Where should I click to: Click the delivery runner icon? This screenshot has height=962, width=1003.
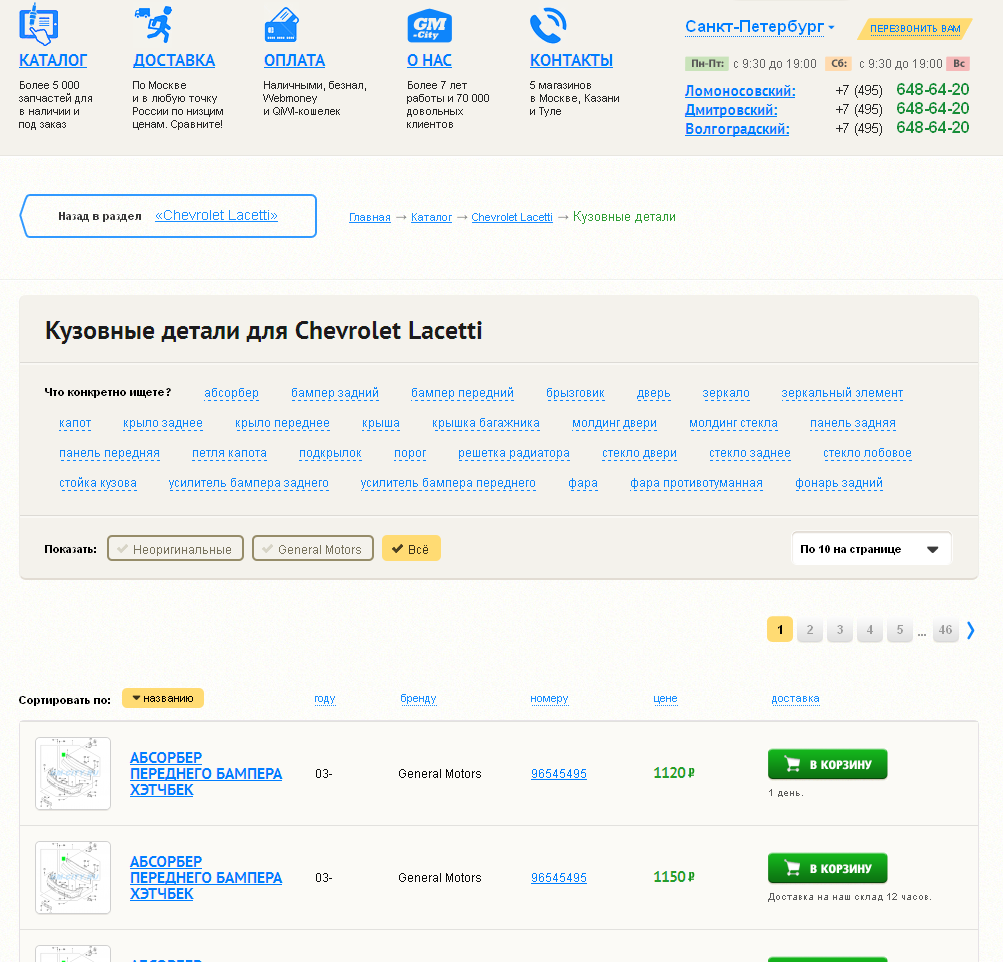tap(154, 24)
